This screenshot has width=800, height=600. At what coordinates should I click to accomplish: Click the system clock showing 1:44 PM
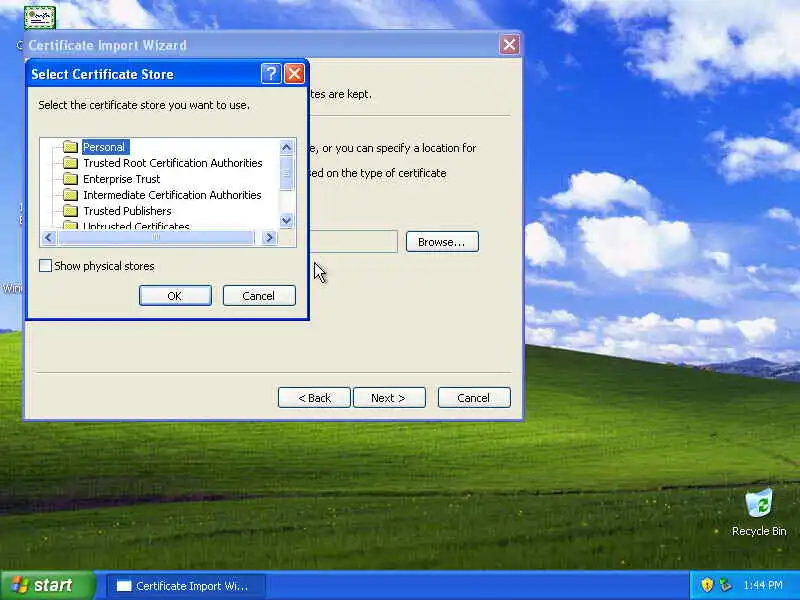point(763,585)
